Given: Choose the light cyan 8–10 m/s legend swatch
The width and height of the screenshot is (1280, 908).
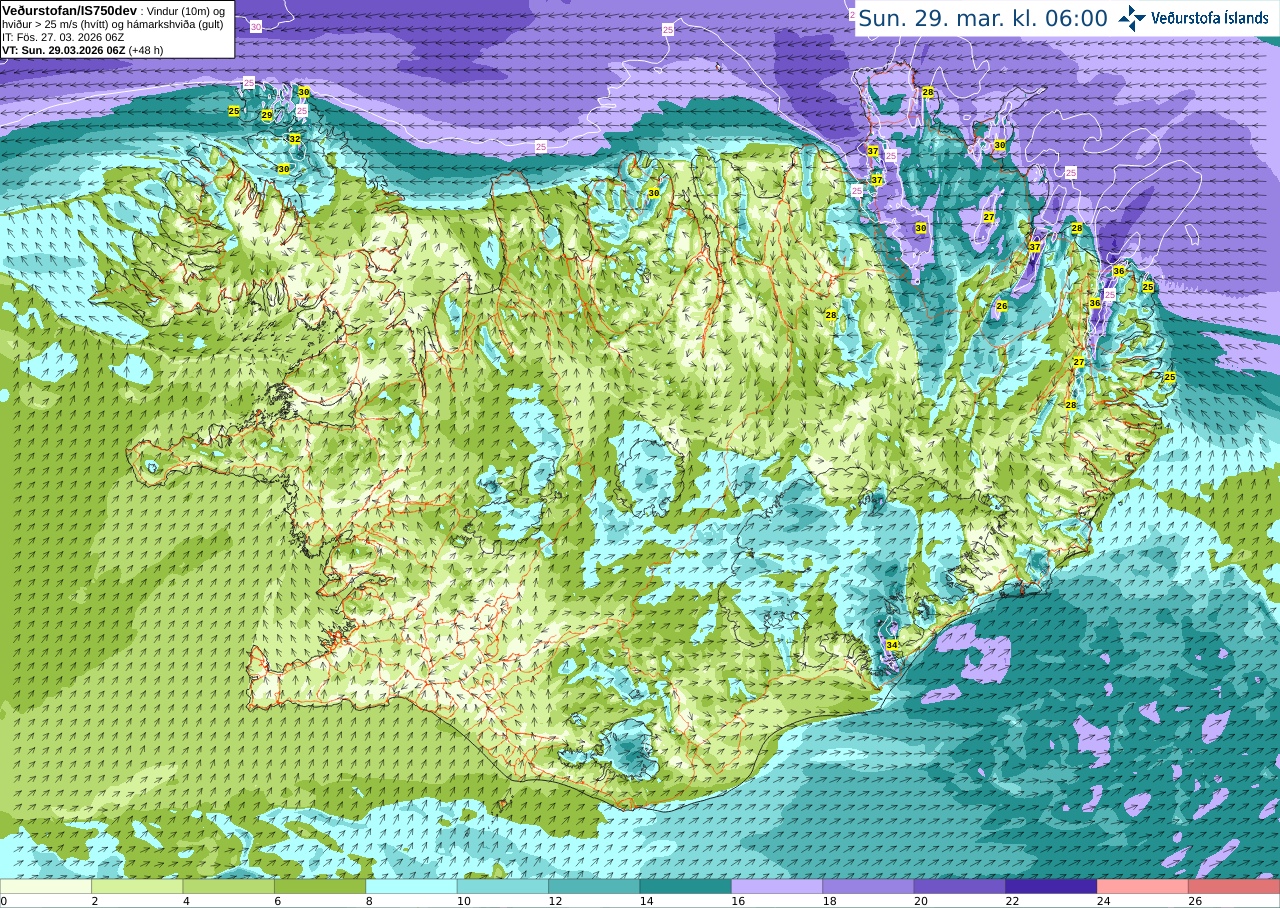Looking at the screenshot, I should click(x=411, y=886).
